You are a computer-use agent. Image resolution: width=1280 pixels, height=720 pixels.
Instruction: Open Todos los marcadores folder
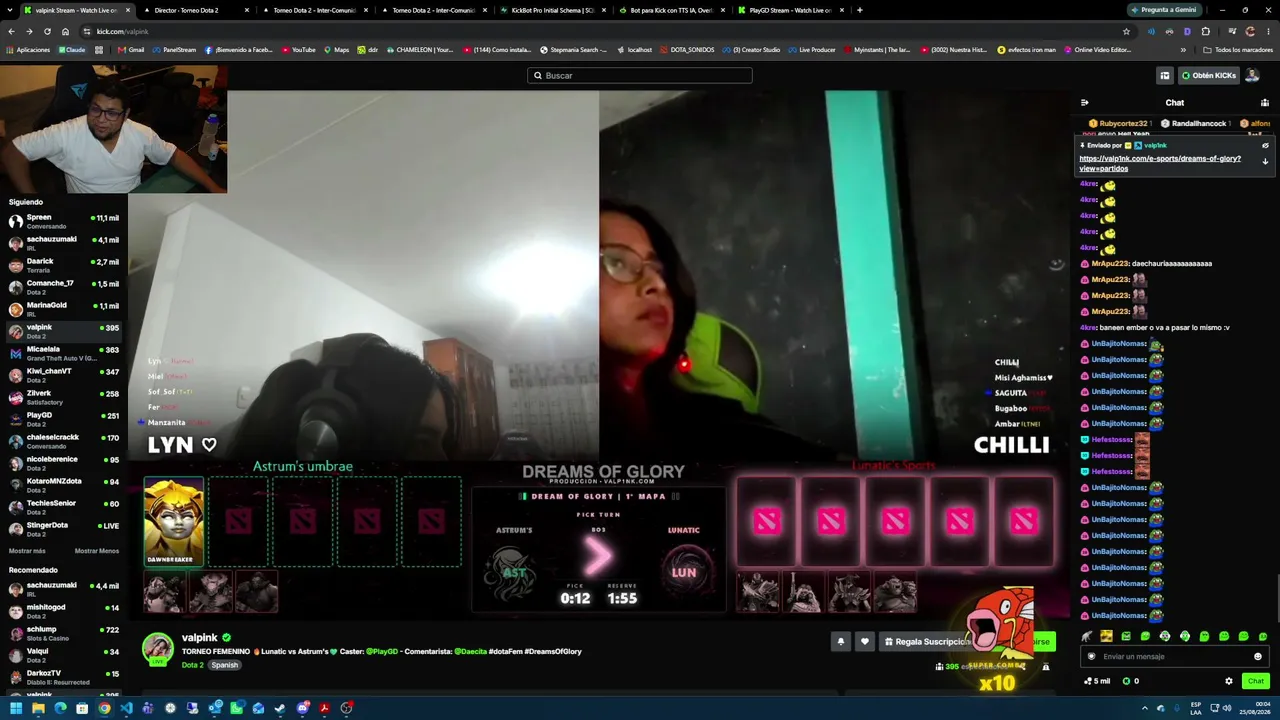[x=1238, y=49]
